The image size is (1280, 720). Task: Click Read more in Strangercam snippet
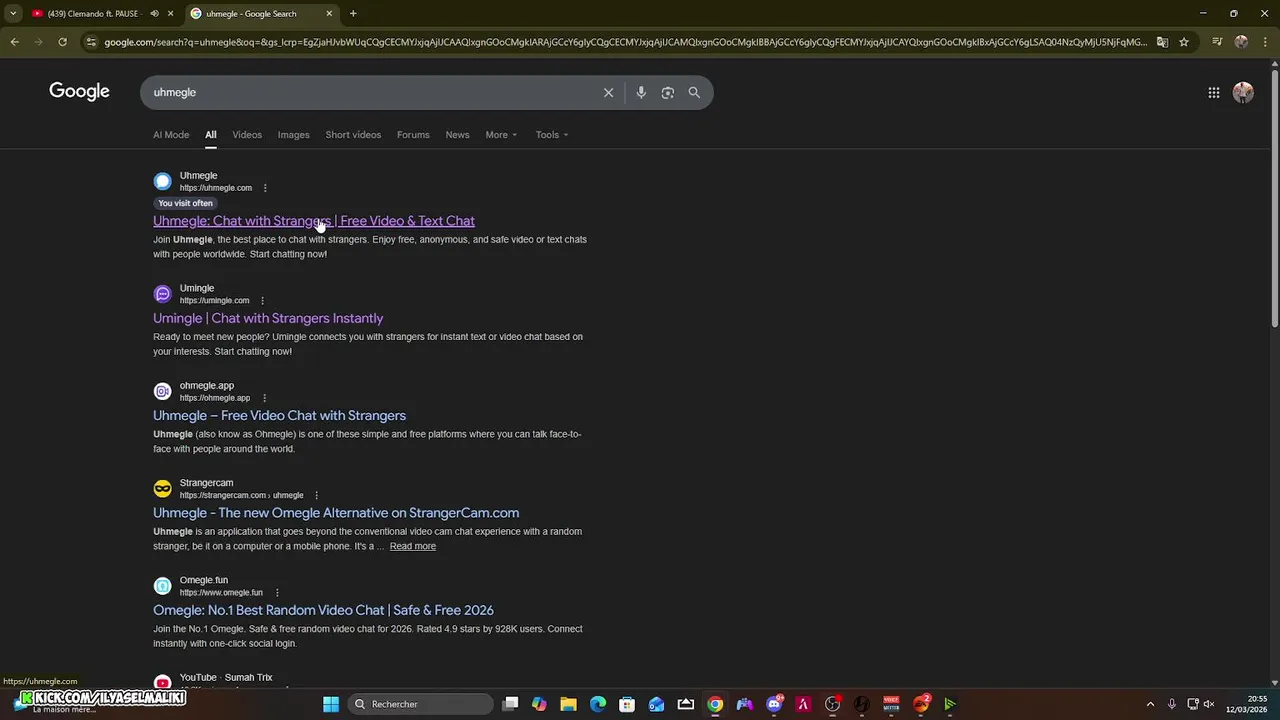tap(413, 546)
